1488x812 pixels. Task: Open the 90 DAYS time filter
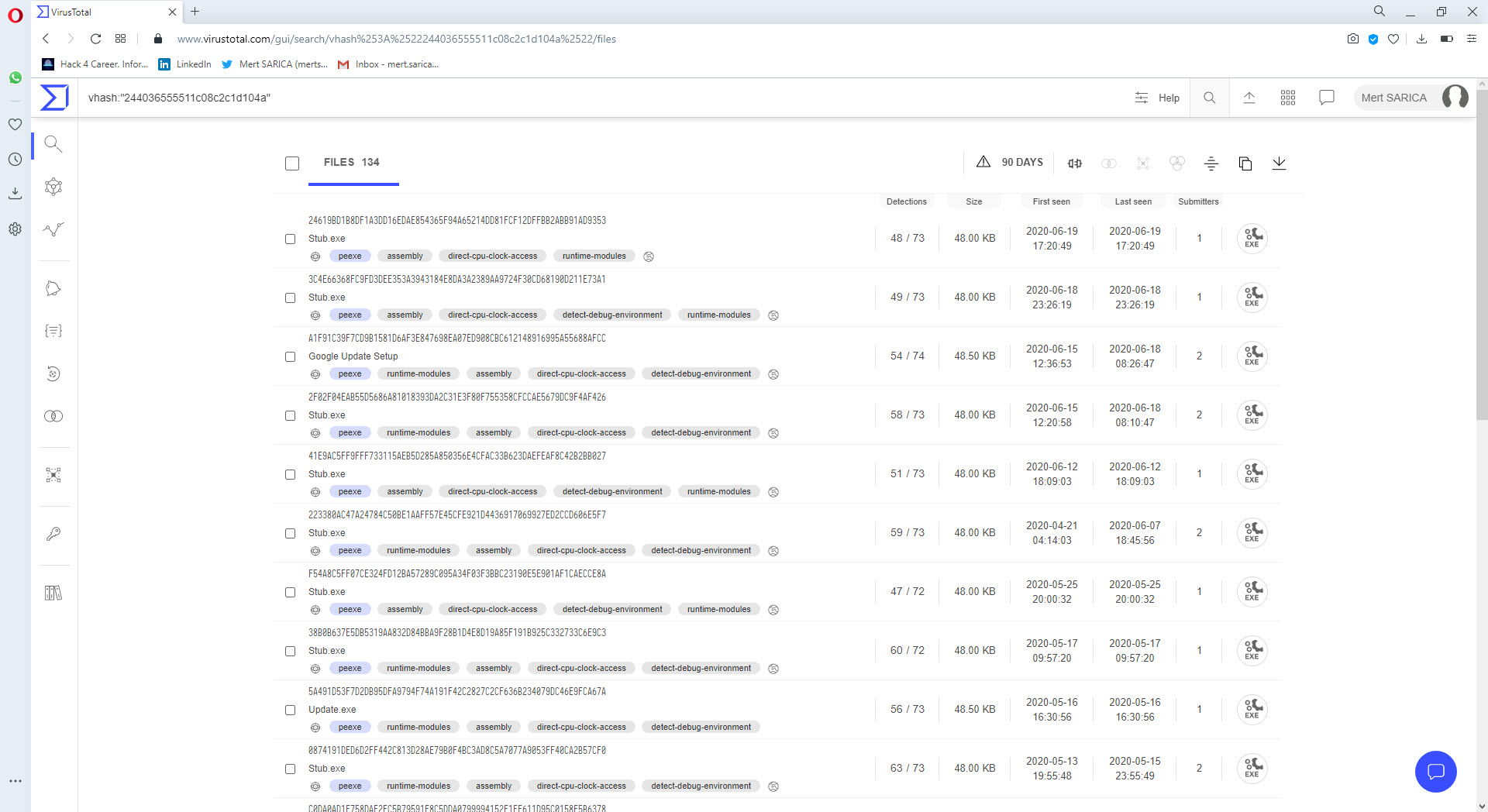(1010, 162)
